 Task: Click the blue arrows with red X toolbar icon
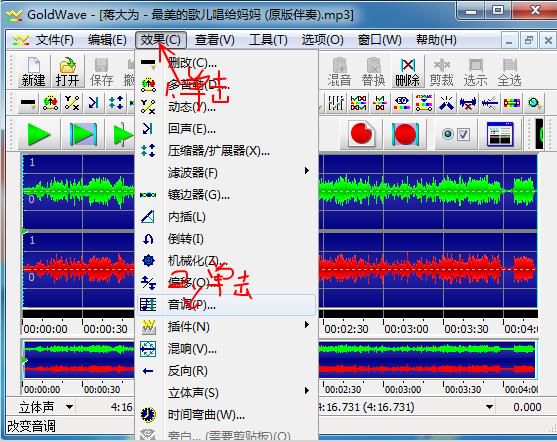pyautogui.click(x=468, y=103)
